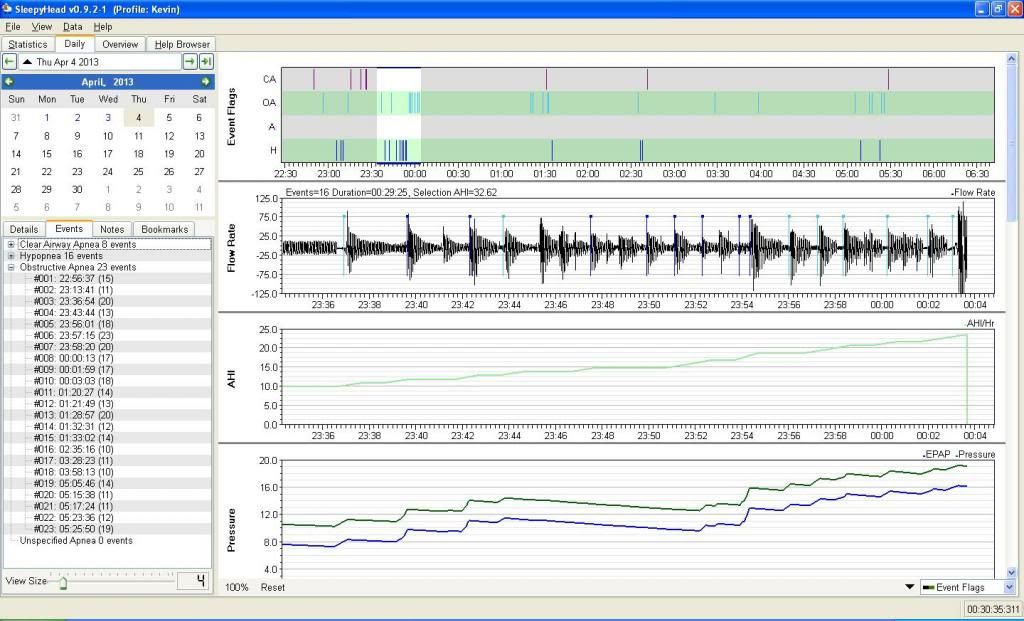Image resolution: width=1024 pixels, height=621 pixels.
Task: Open the File menu
Action: pos(12,27)
